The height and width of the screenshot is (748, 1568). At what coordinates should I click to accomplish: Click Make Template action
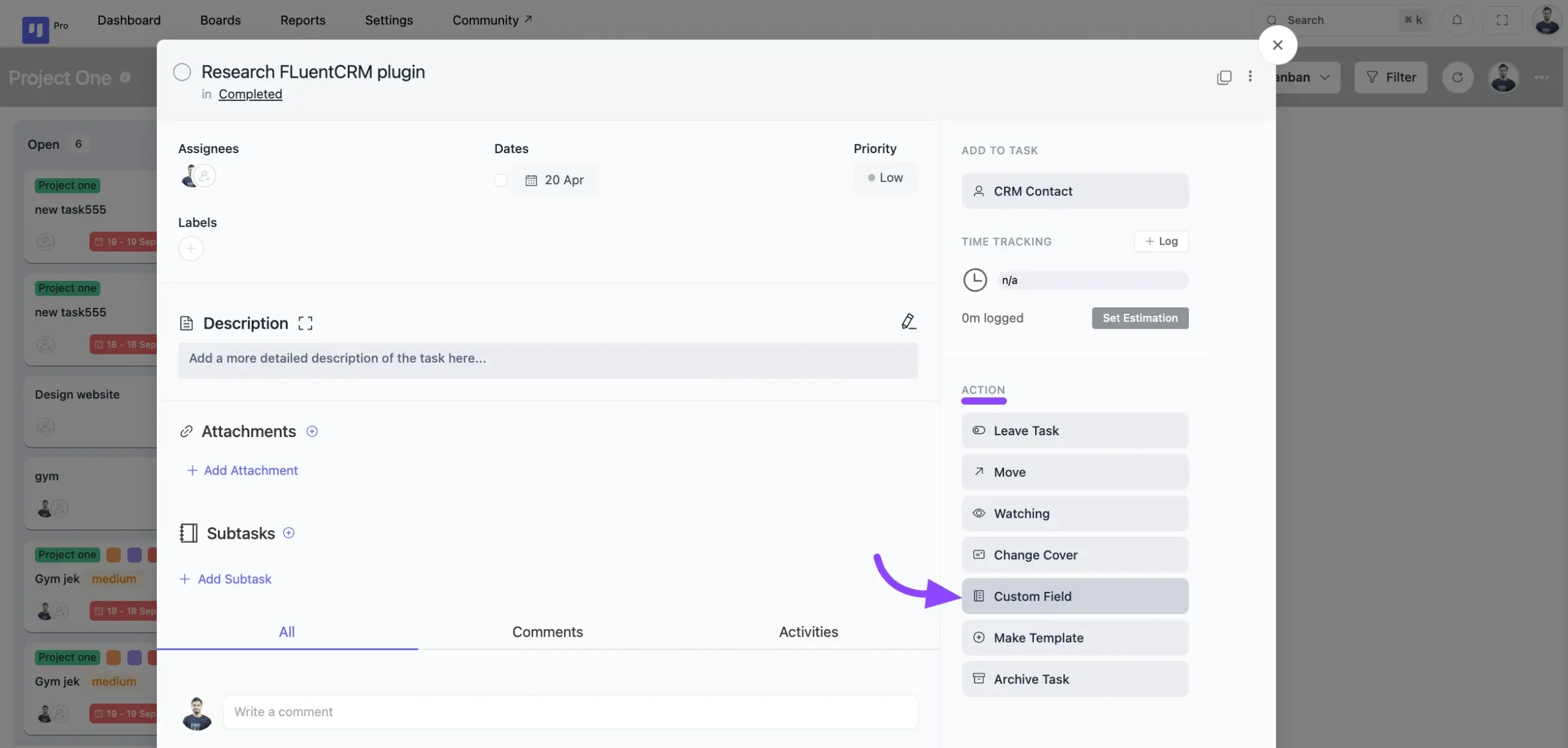[x=1074, y=638]
